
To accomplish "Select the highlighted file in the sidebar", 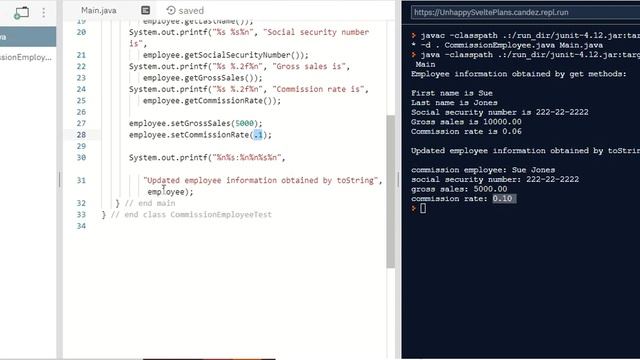I will [28, 37].
